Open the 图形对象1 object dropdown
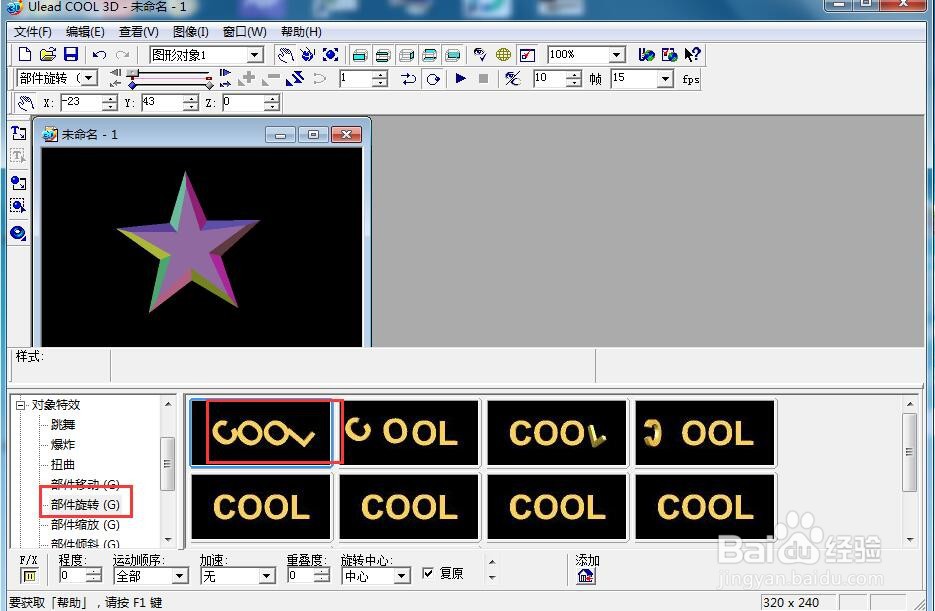The width and height of the screenshot is (935, 611). [x=255, y=55]
